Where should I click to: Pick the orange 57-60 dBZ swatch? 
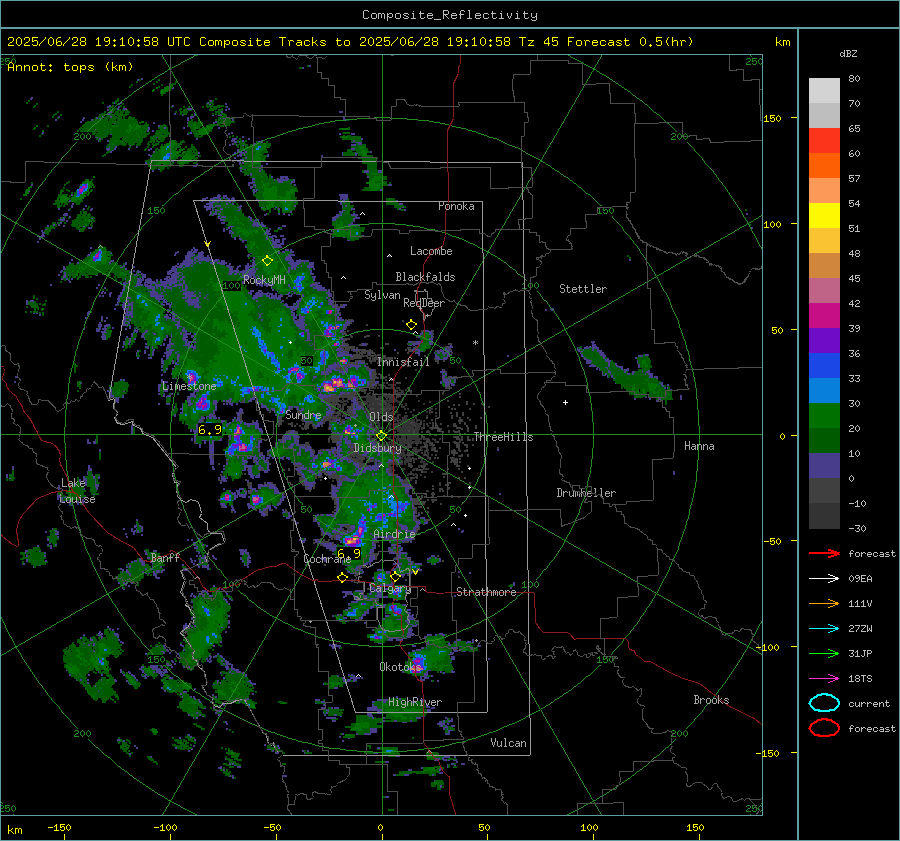point(824,166)
